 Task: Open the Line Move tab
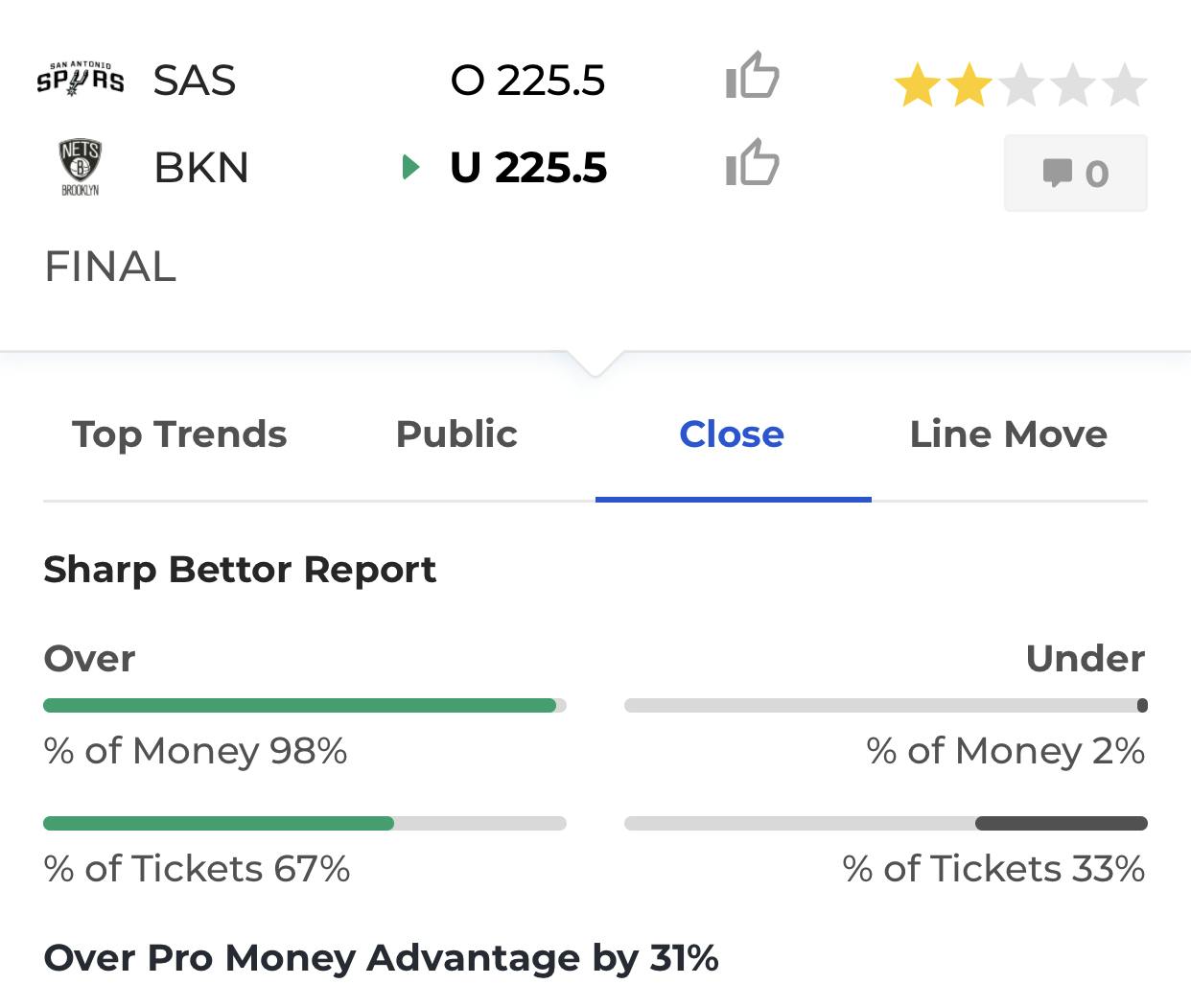1009,434
